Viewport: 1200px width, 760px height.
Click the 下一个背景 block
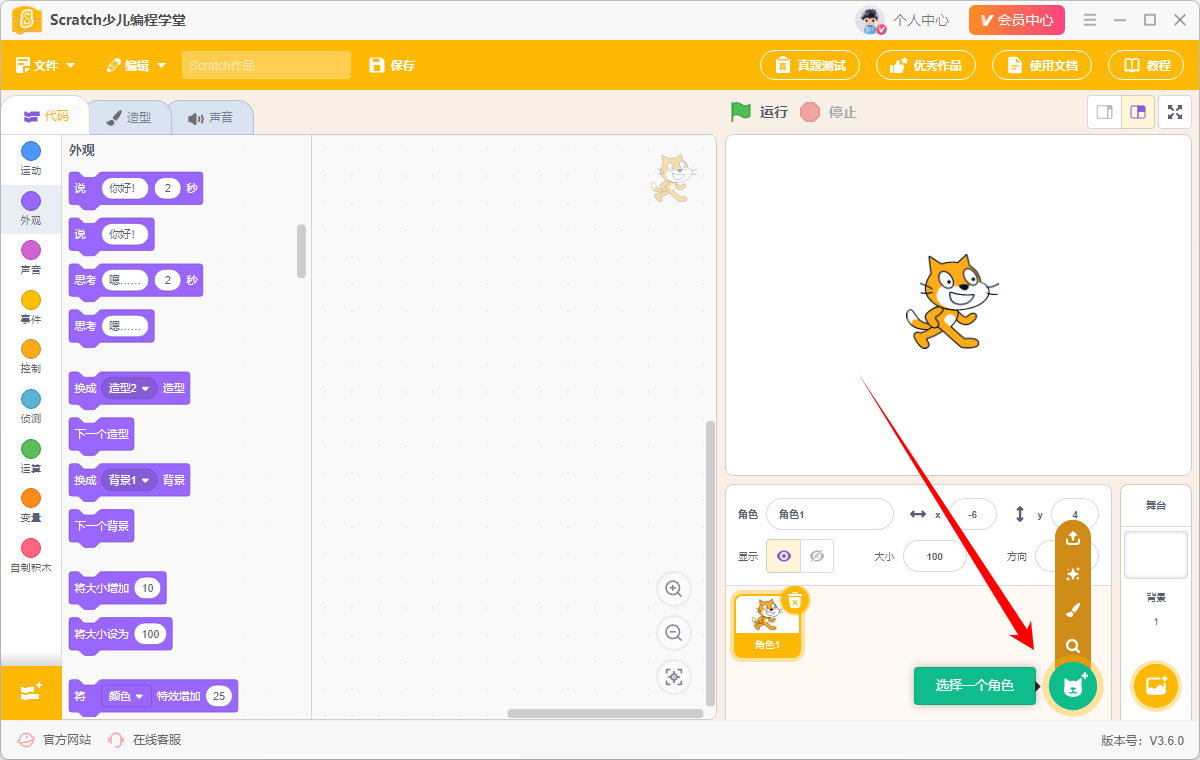pos(101,526)
